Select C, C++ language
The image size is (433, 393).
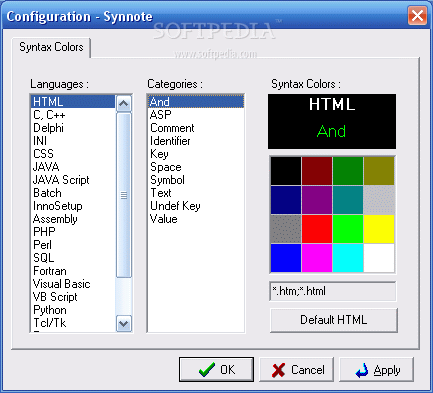click(x=73, y=115)
